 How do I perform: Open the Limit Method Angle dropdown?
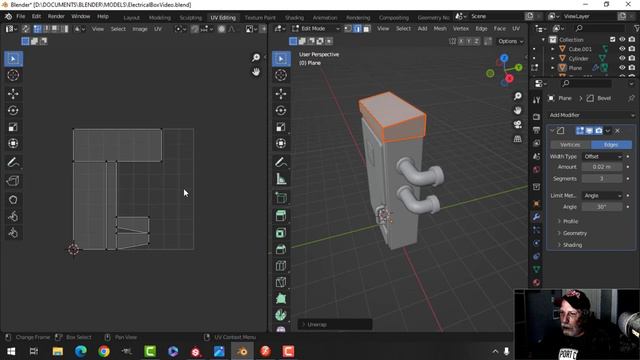point(602,196)
